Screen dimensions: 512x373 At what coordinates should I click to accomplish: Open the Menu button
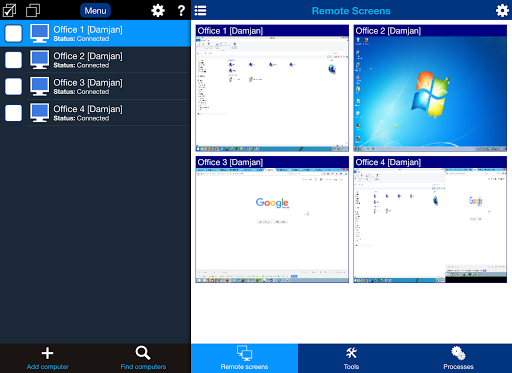click(95, 11)
